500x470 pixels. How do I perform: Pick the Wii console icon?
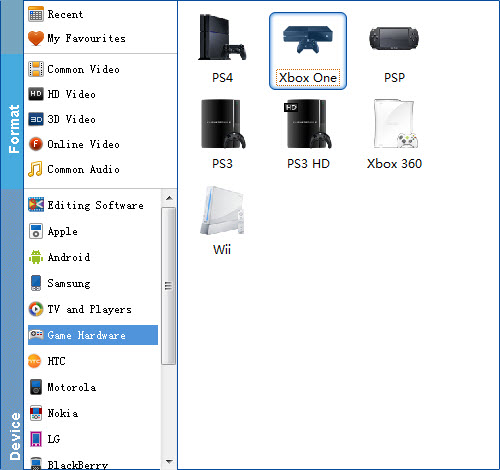tap(222, 210)
